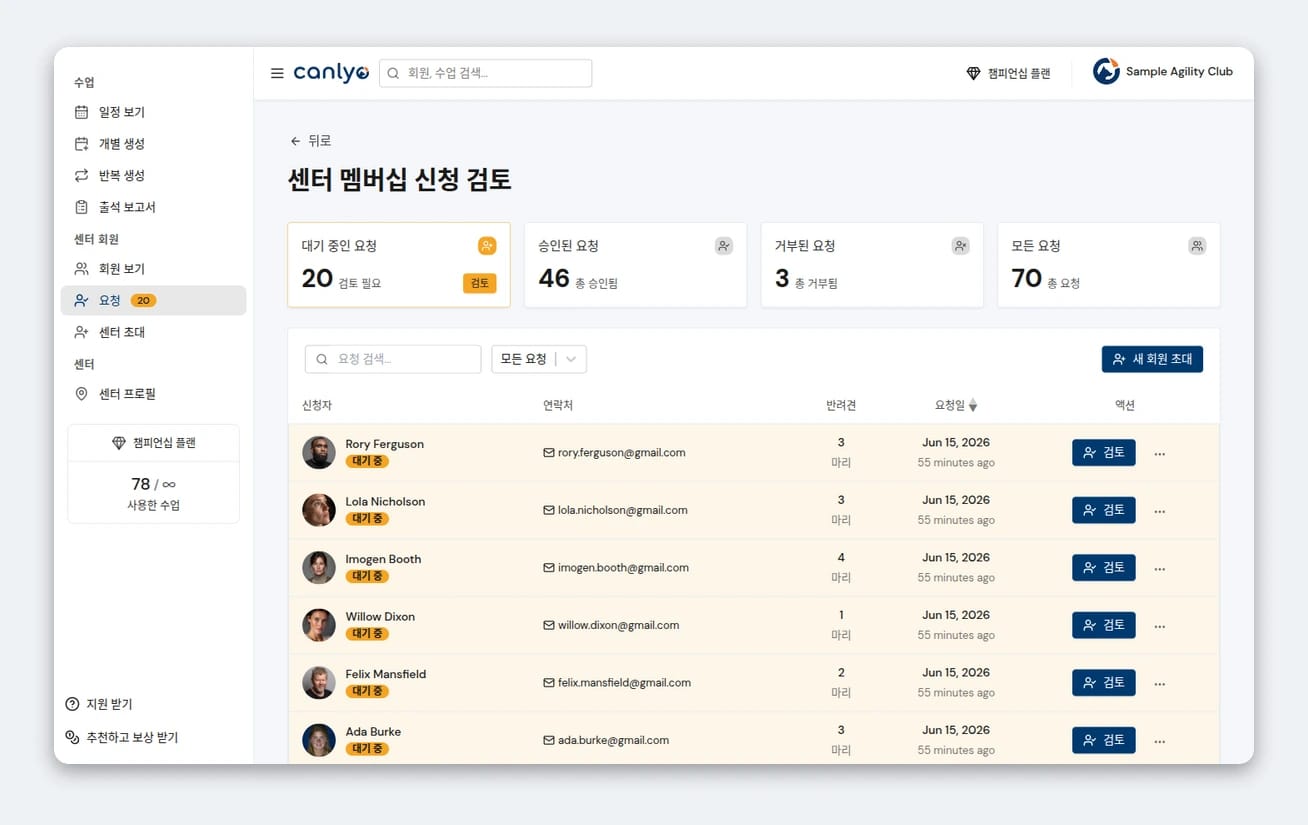Image resolution: width=1308 pixels, height=825 pixels.
Task: Select the 모든 요청 card showing 70
Action: point(1109,265)
